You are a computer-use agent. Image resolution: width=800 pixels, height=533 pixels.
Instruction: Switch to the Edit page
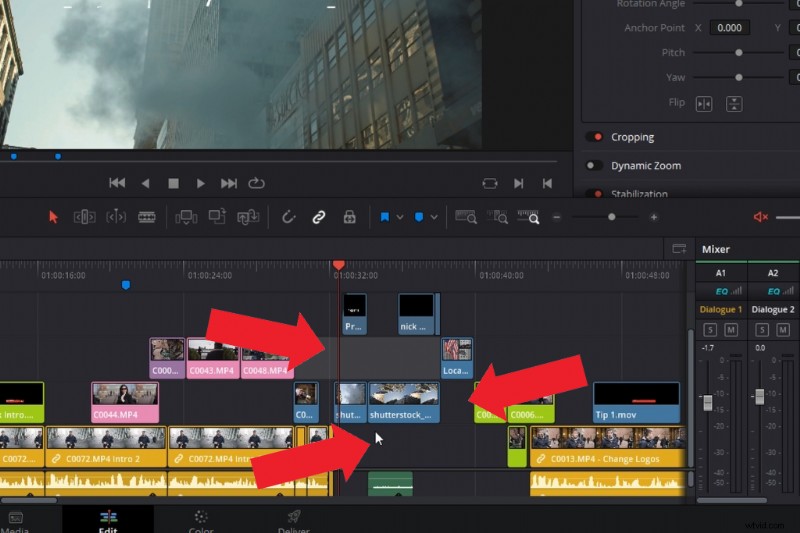pos(108,522)
